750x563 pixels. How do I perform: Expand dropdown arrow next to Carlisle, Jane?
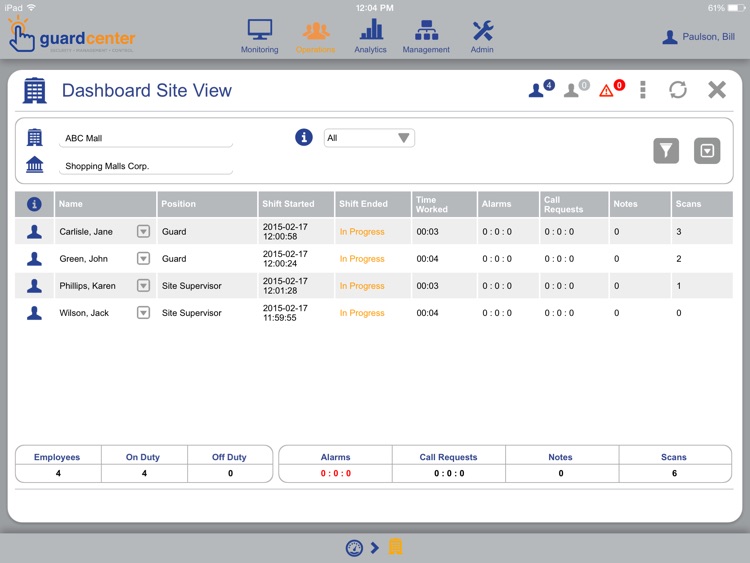pyautogui.click(x=143, y=232)
